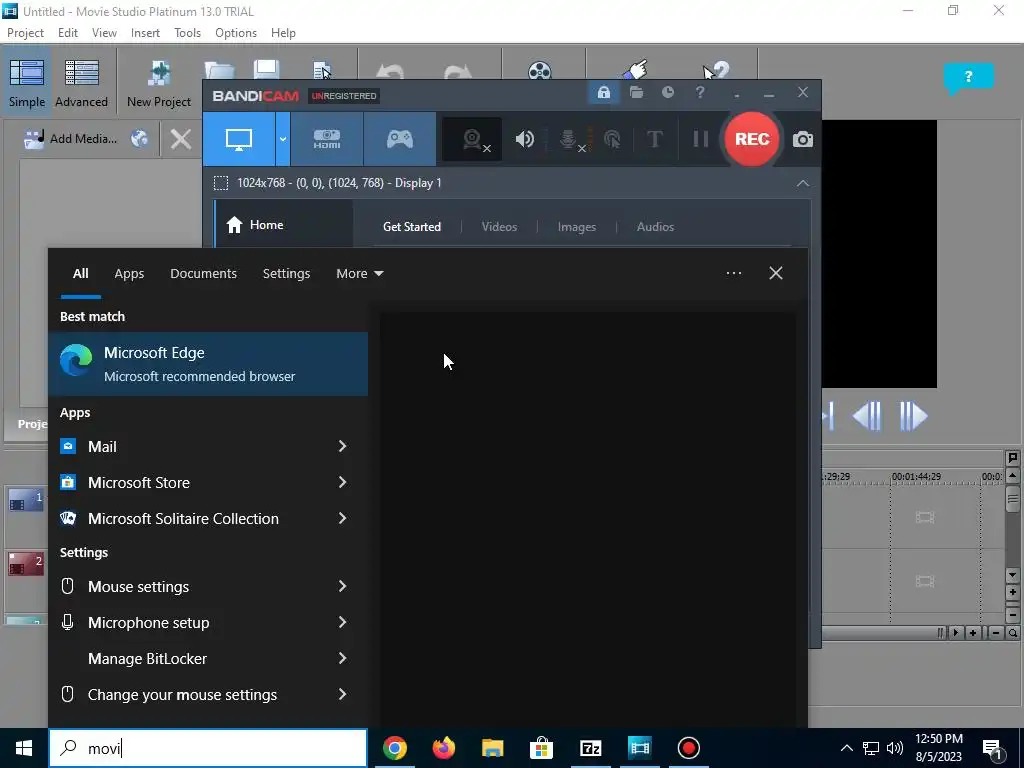Click Add Media in Movie Studio
Image resolution: width=1024 pixels, height=768 pixels.
pyautogui.click(x=71, y=138)
